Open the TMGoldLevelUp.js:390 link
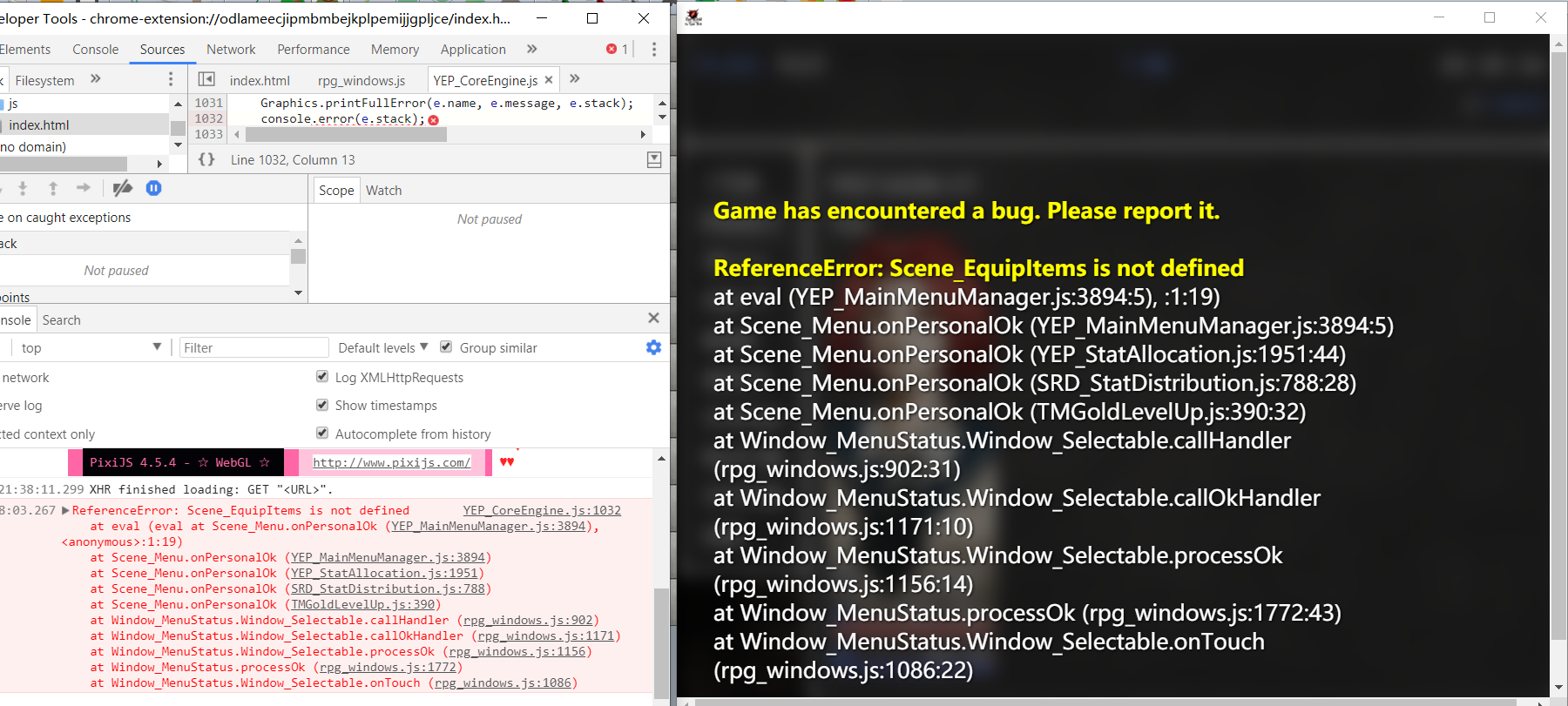1568x706 pixels. 363,605
